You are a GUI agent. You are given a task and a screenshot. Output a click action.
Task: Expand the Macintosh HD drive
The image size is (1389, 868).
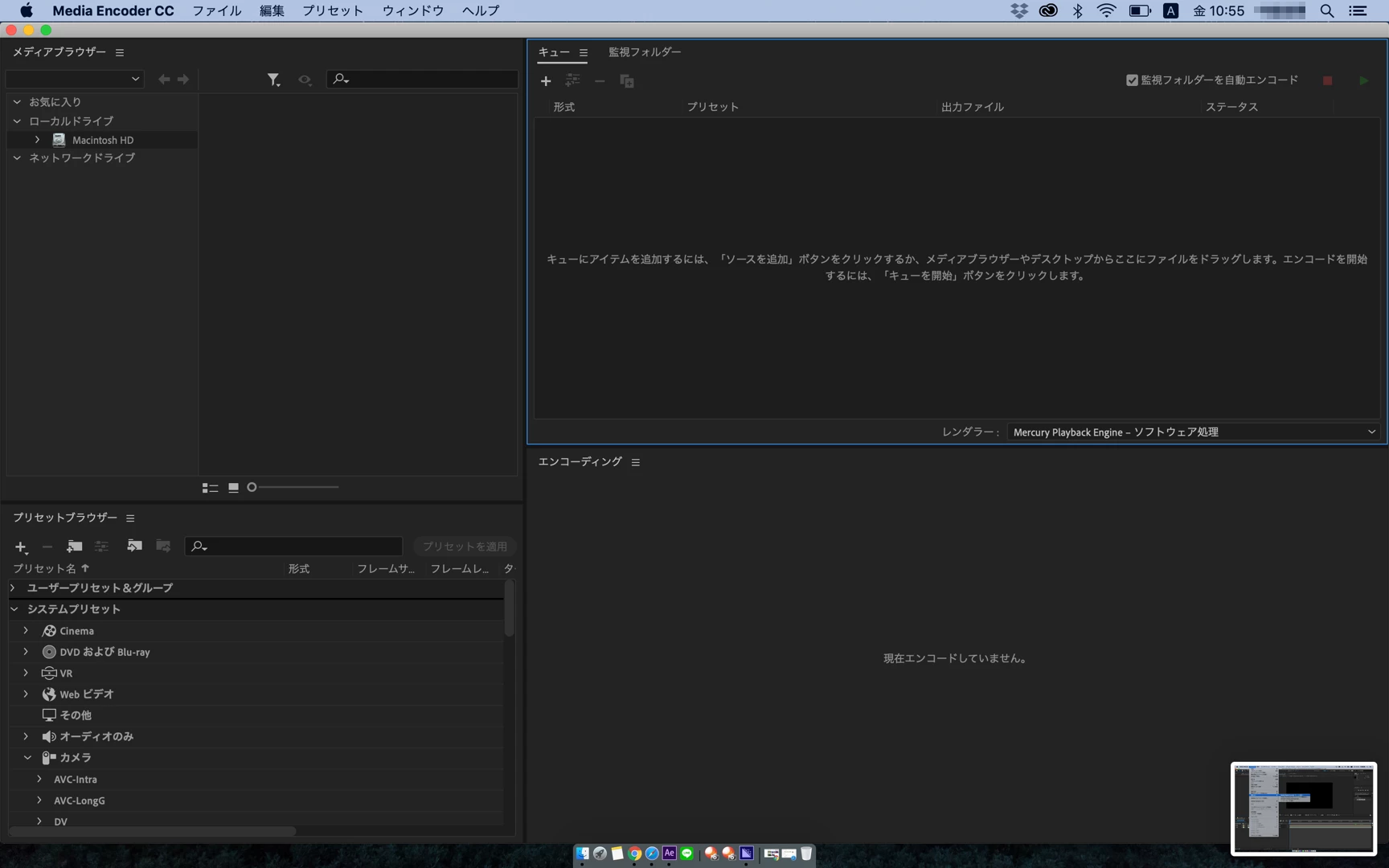pos(37,140)
